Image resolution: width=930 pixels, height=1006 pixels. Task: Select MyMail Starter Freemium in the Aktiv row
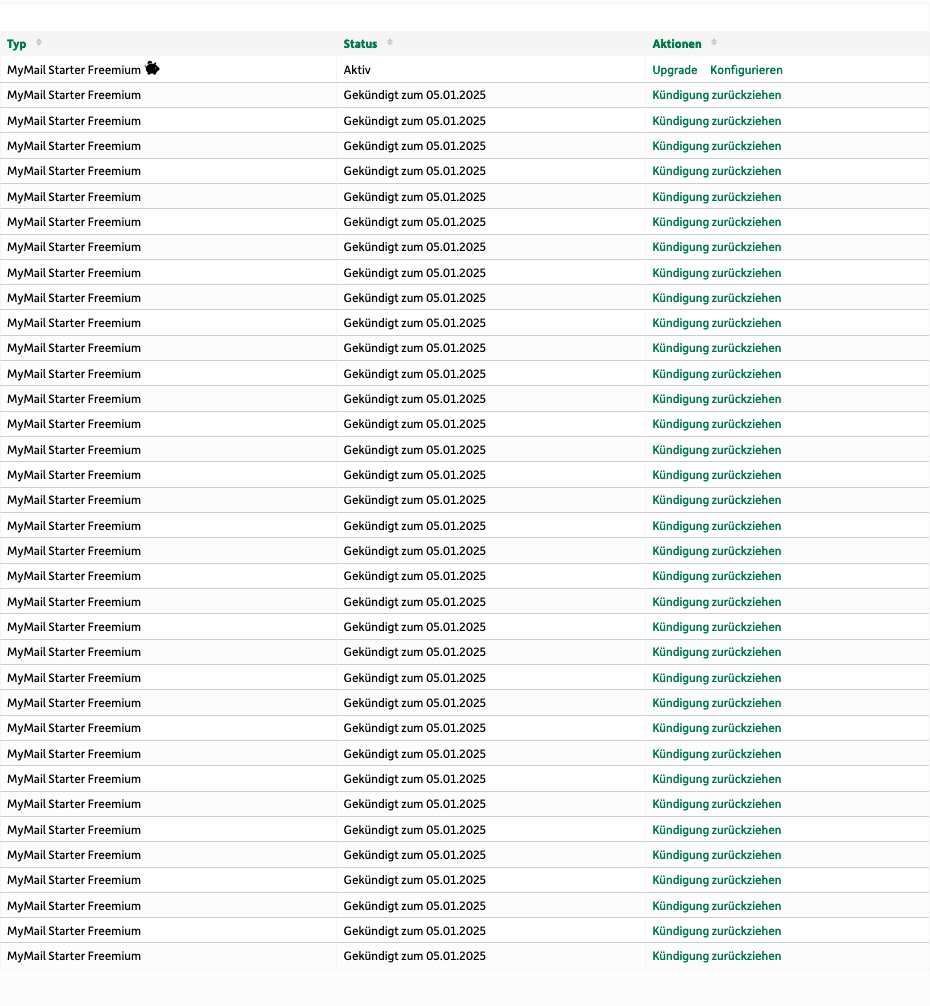74,70
